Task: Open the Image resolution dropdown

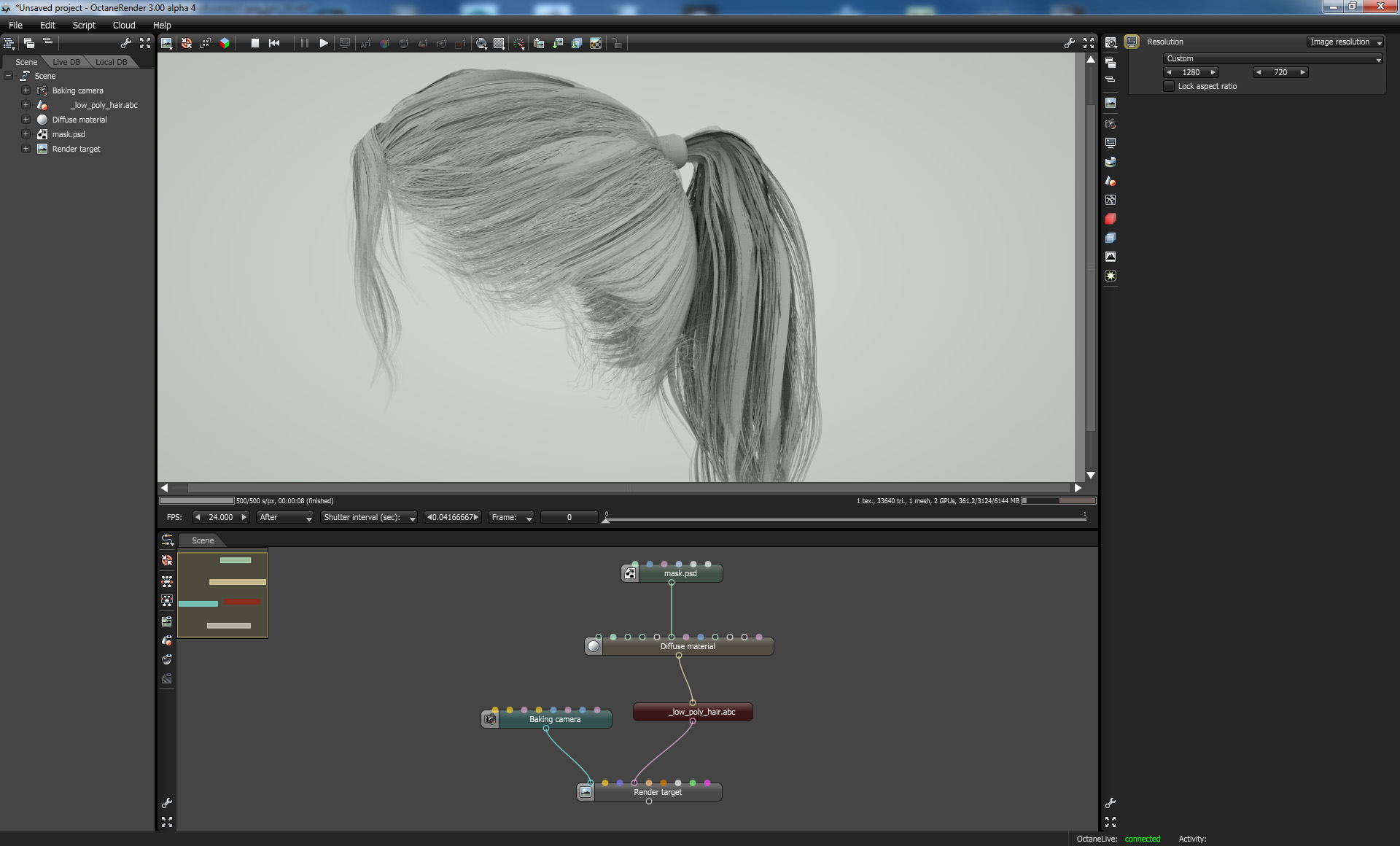Action: (1345, 42)
